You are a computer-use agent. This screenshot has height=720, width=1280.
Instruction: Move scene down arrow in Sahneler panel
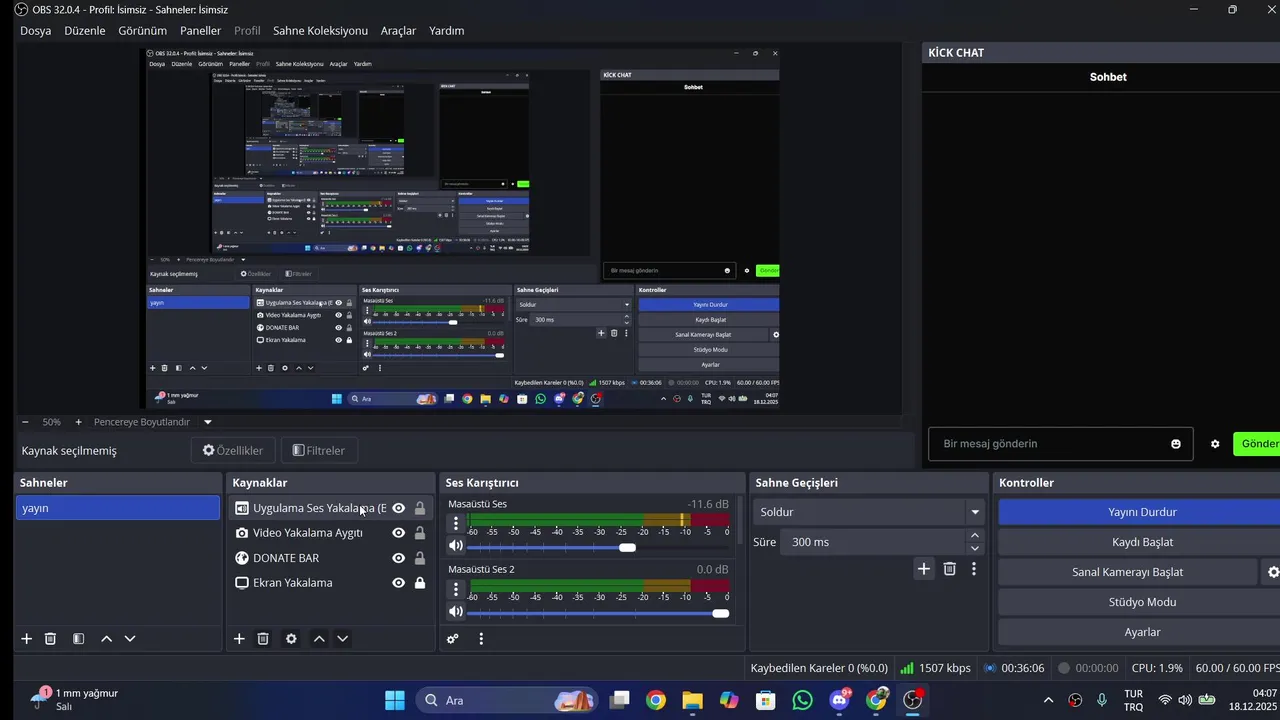coord(129,639)
